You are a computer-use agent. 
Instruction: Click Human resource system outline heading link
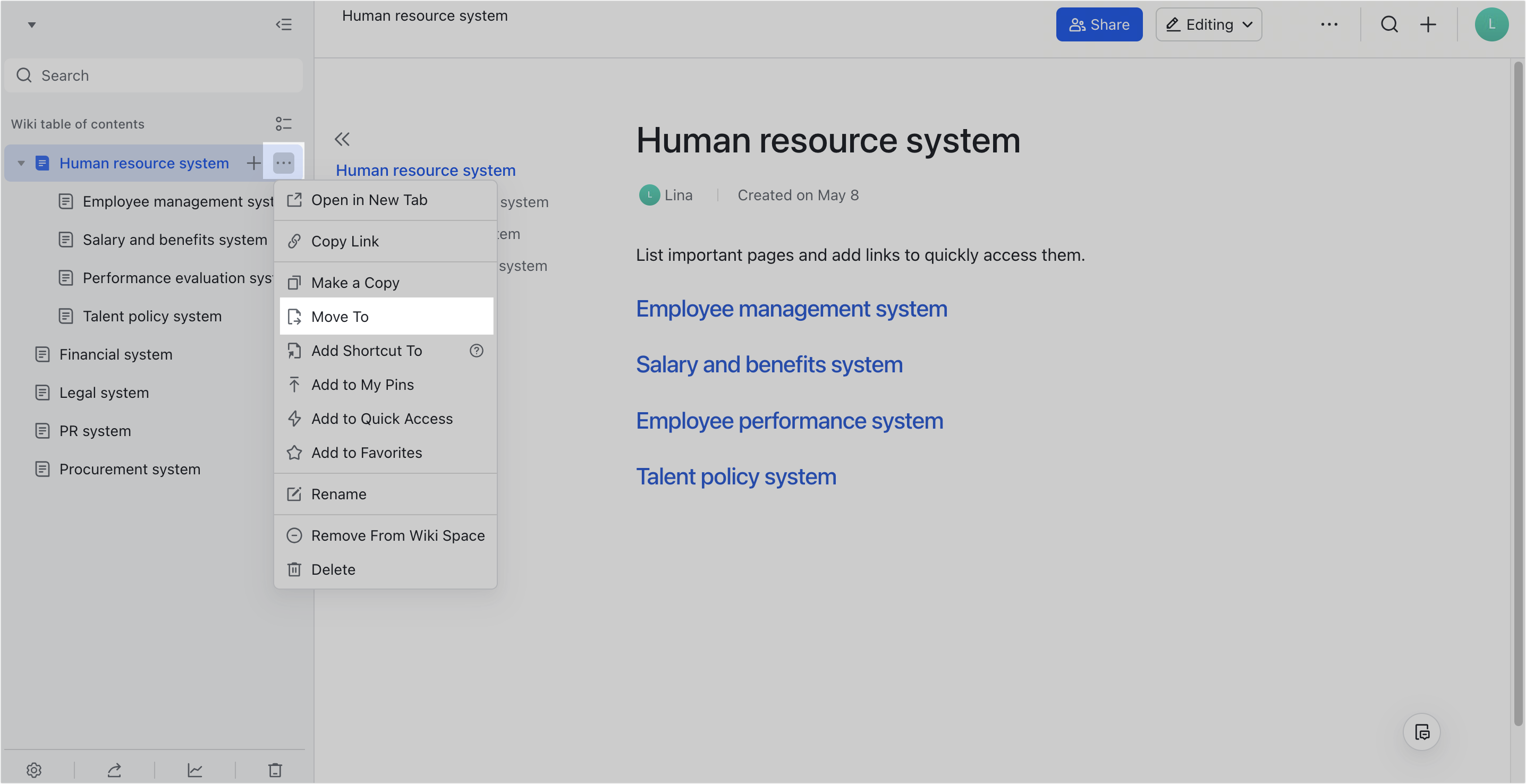[426, 170]
